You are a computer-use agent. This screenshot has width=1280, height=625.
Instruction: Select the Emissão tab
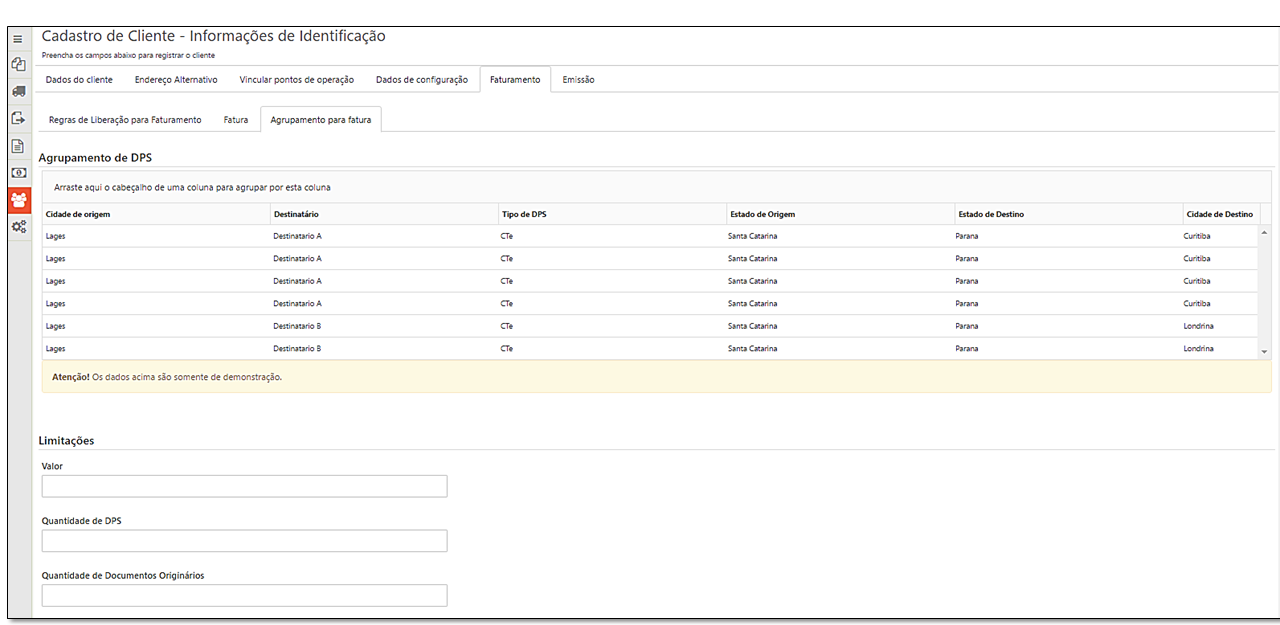pyautogui.click(x=578, y=80)
